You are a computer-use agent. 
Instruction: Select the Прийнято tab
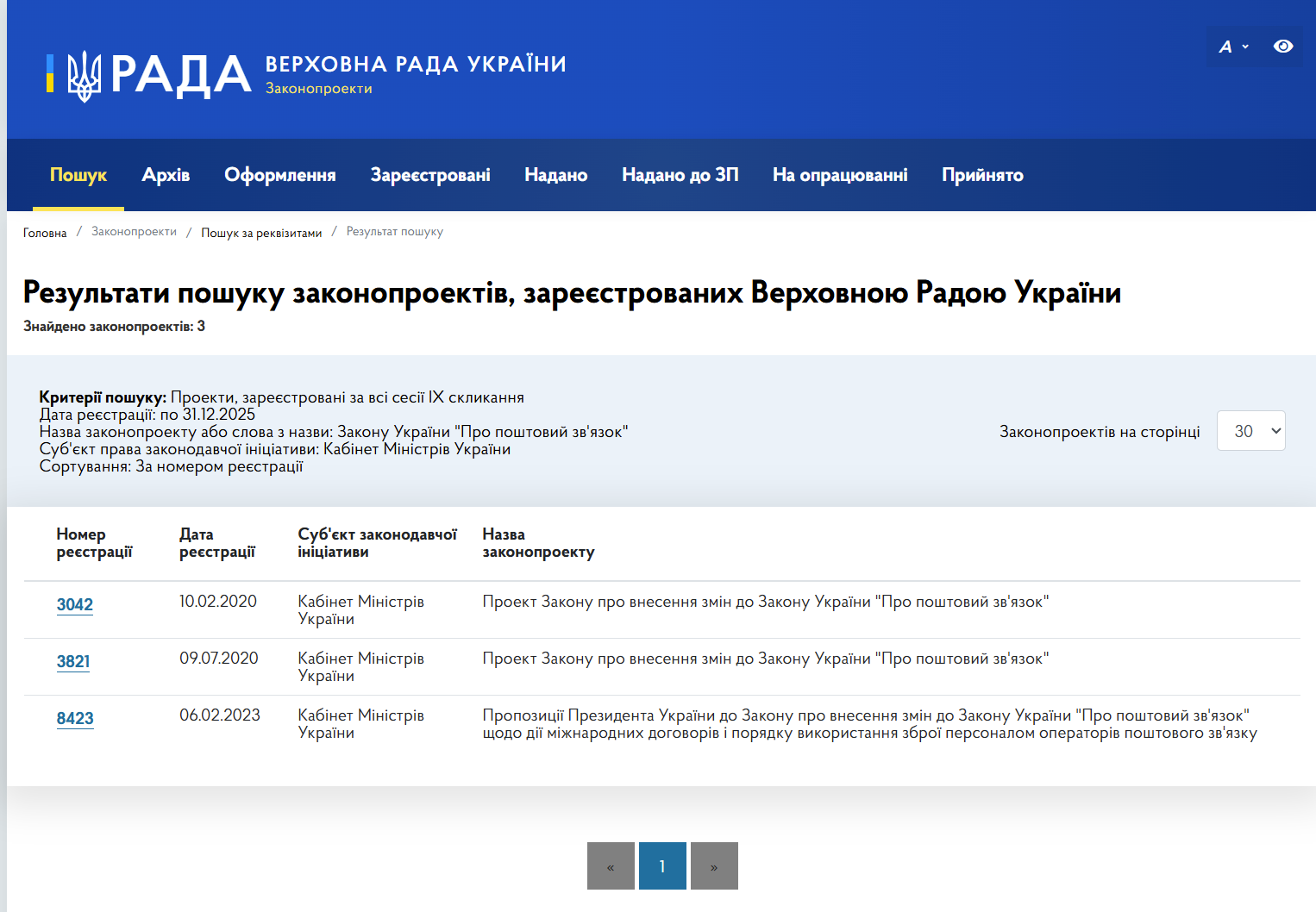click(x=982, y=175)
